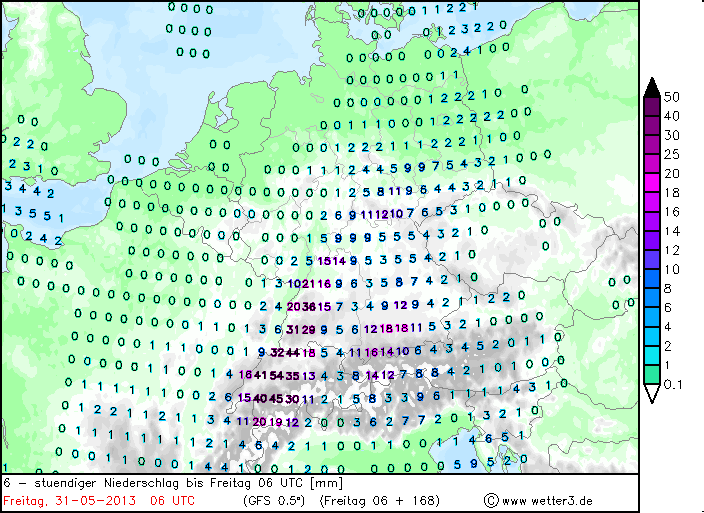Choose the legend color between 14 and 16

652,221
